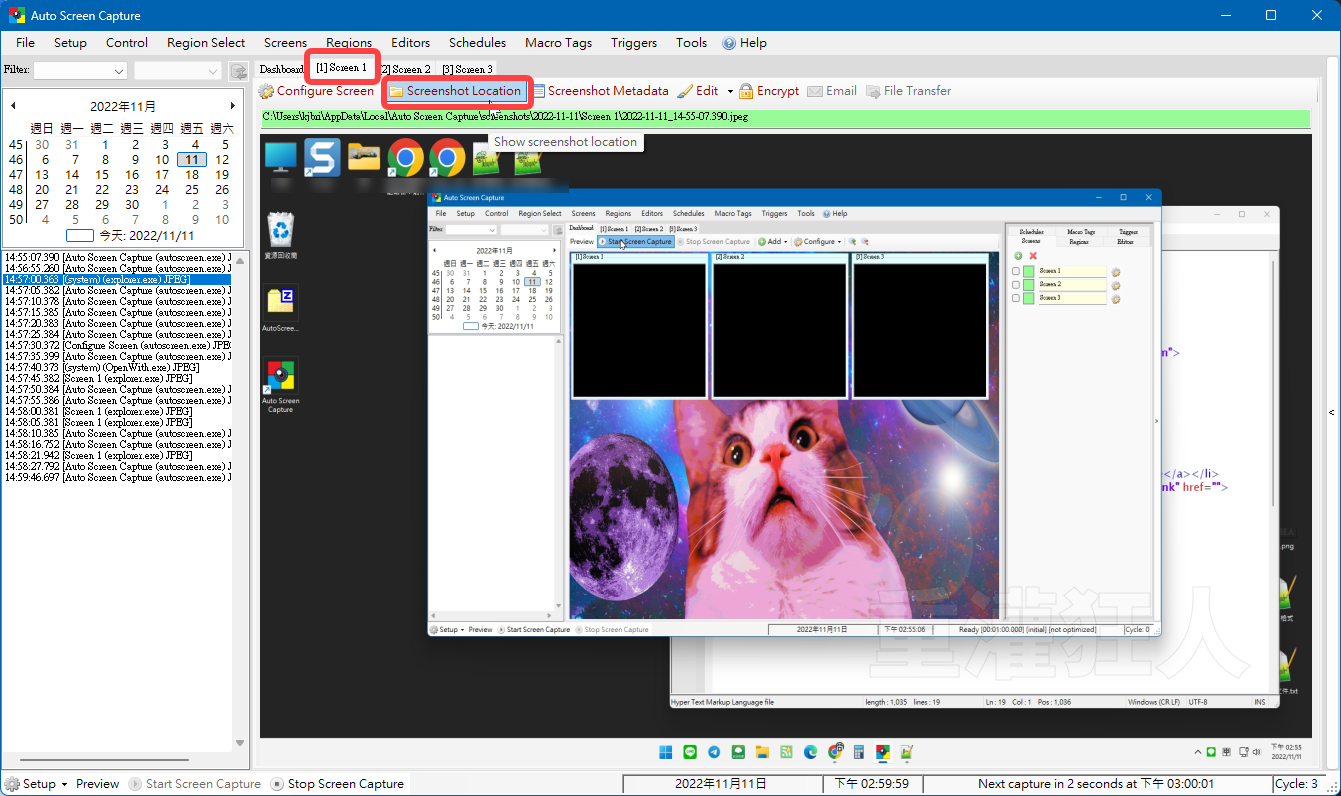Select list row 14:57:30.372 Configure Screen
This screenshot has height=796, width=1341.
tap(116, 345)
